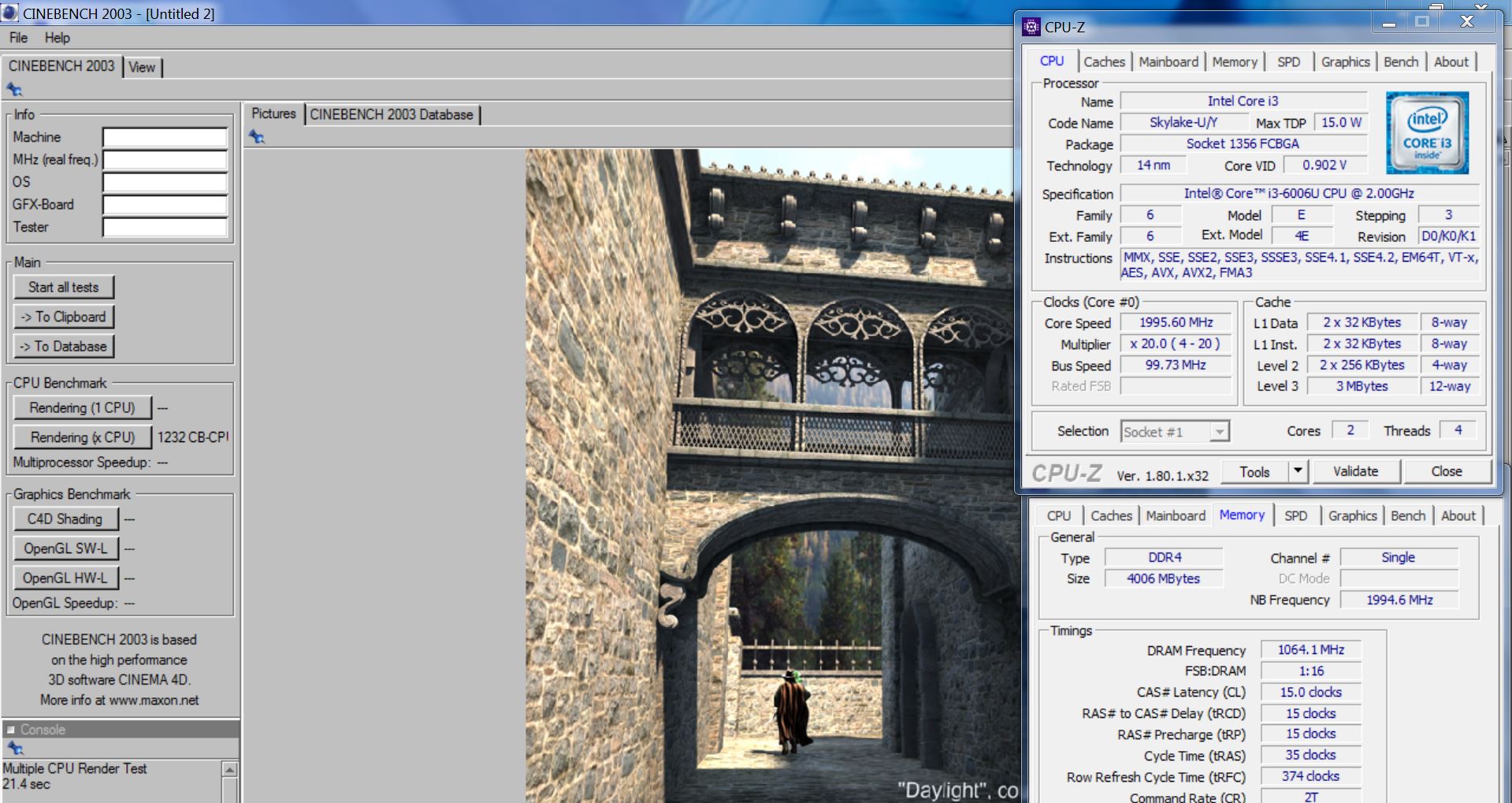Open the Mainboard tab in top CPU-Z window
1512x803 pixels.
click(1168, 61)
